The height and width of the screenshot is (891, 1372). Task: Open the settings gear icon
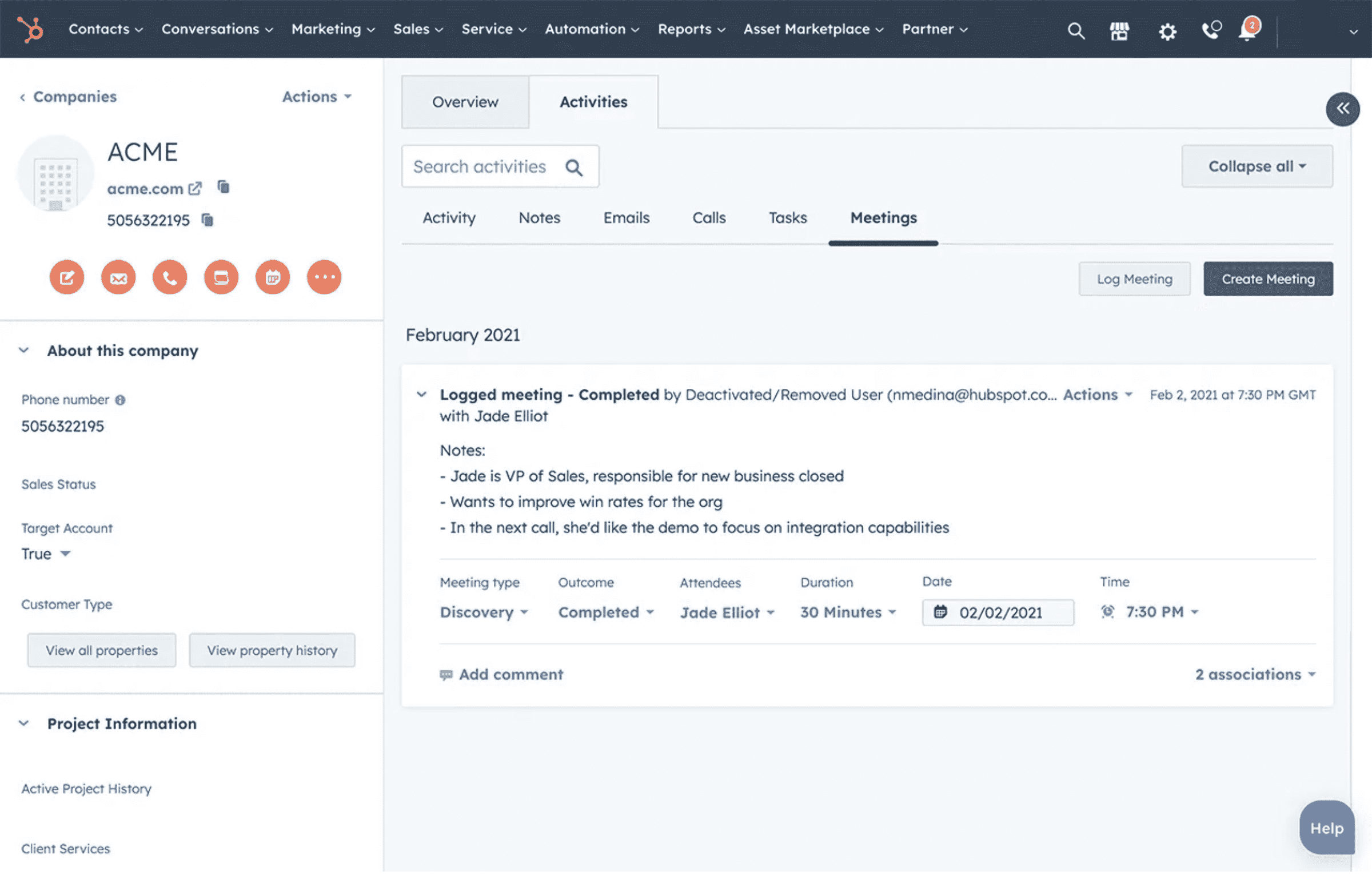1167,30
